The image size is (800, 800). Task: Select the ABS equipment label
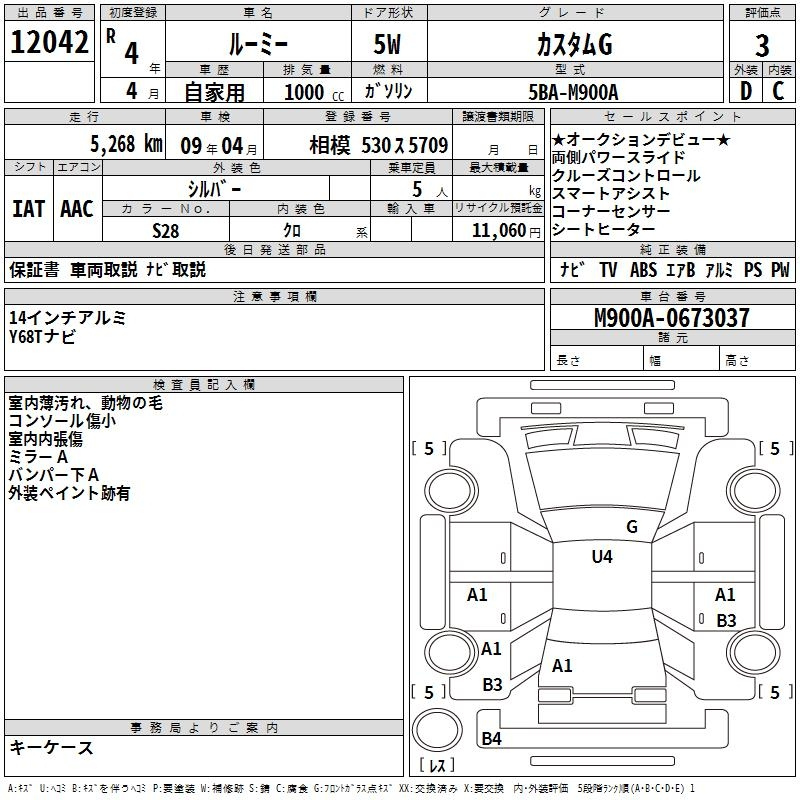(x=643, y=269)
